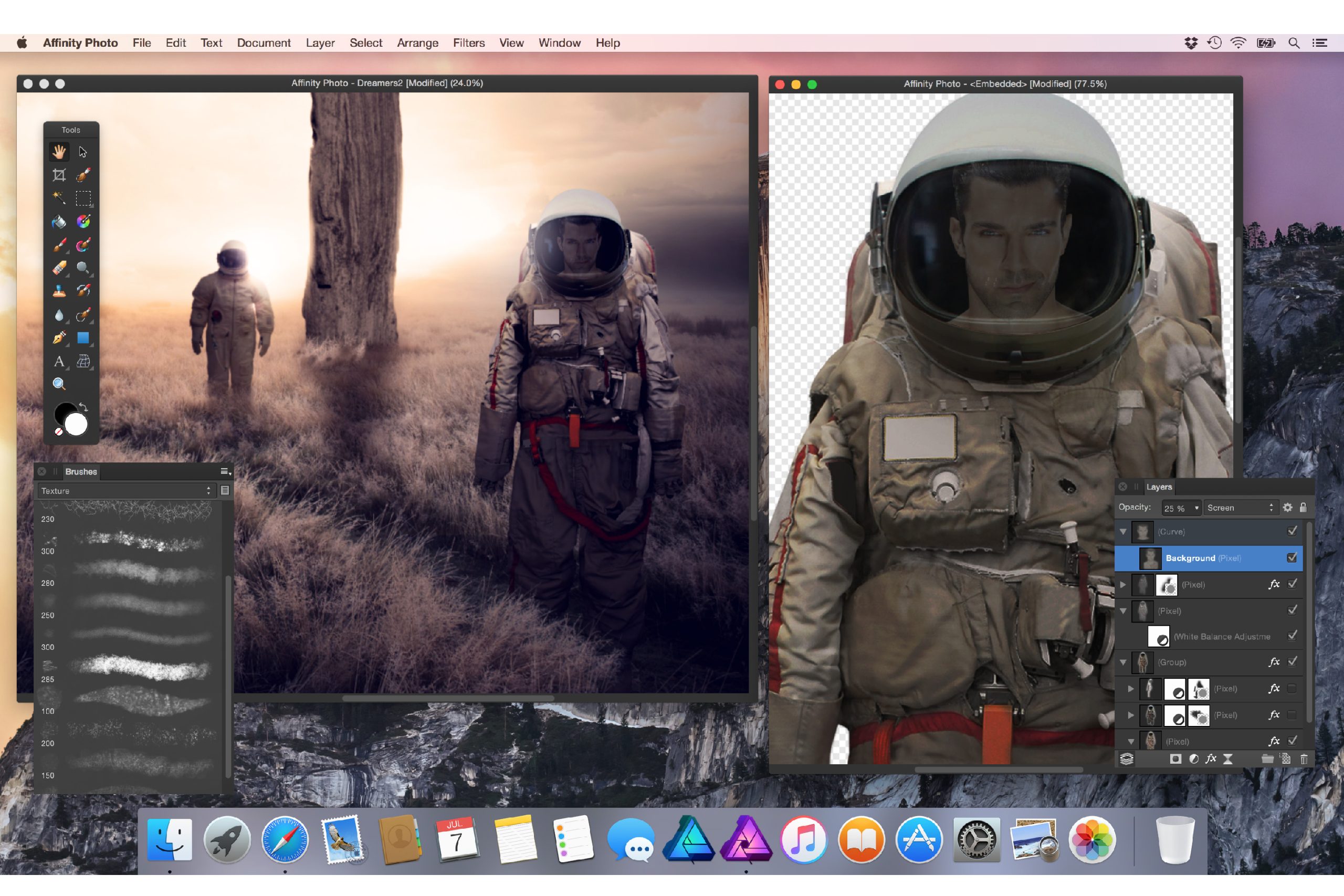Click the Layers panel gear icon

(1287, 508)
